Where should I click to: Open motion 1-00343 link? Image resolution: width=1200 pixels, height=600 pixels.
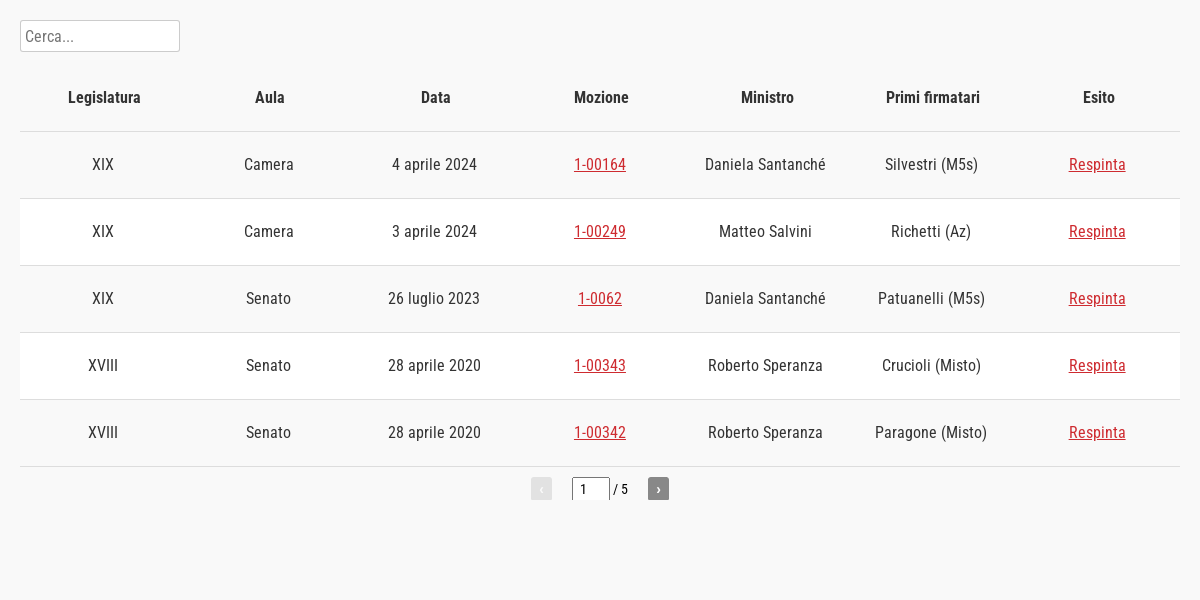tap(600, 366)
